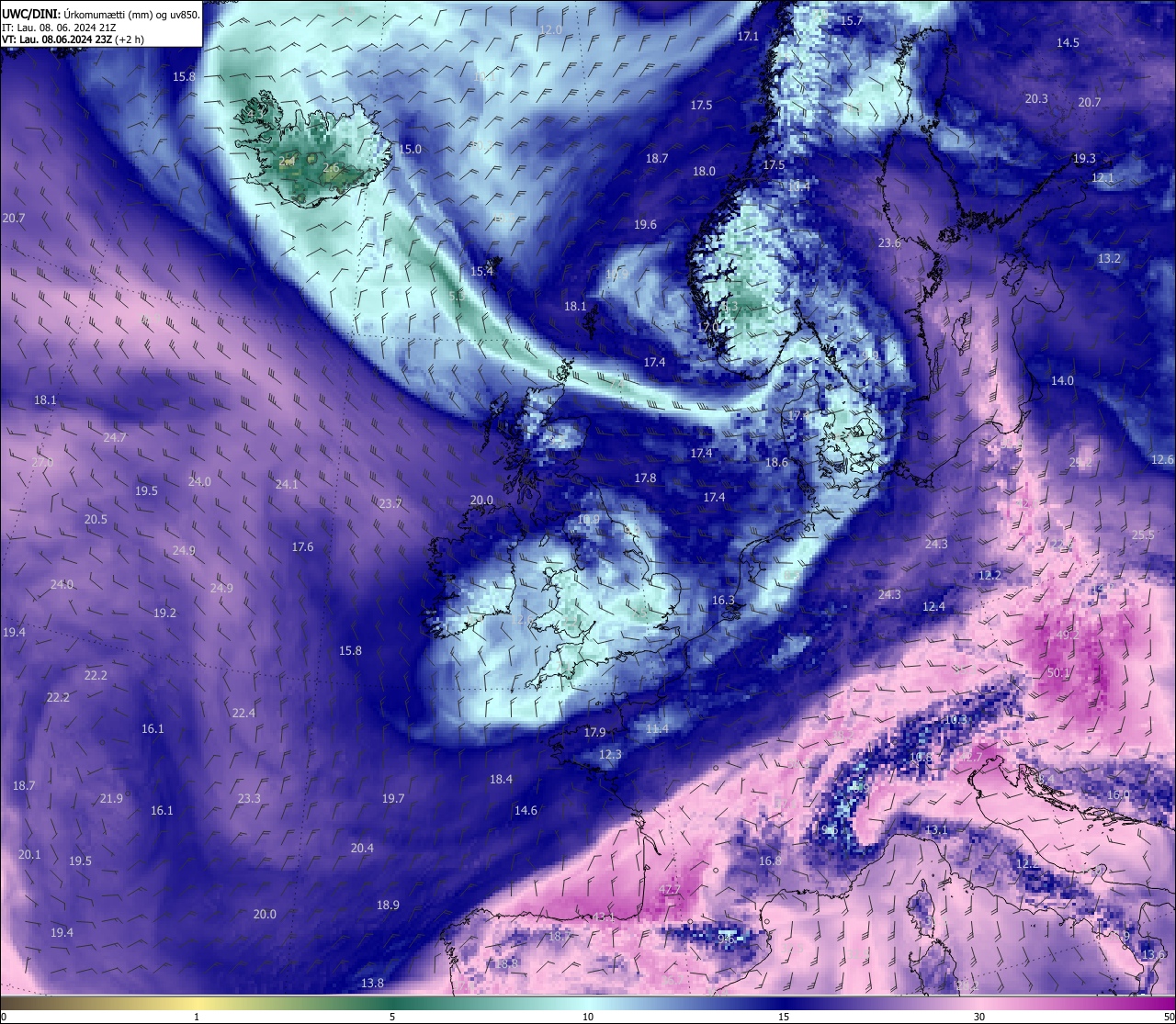Viewport: 1176px width, 1024px height.
Task: Click the 12.6 value at right edge
Action: [x=1162, y=459]
